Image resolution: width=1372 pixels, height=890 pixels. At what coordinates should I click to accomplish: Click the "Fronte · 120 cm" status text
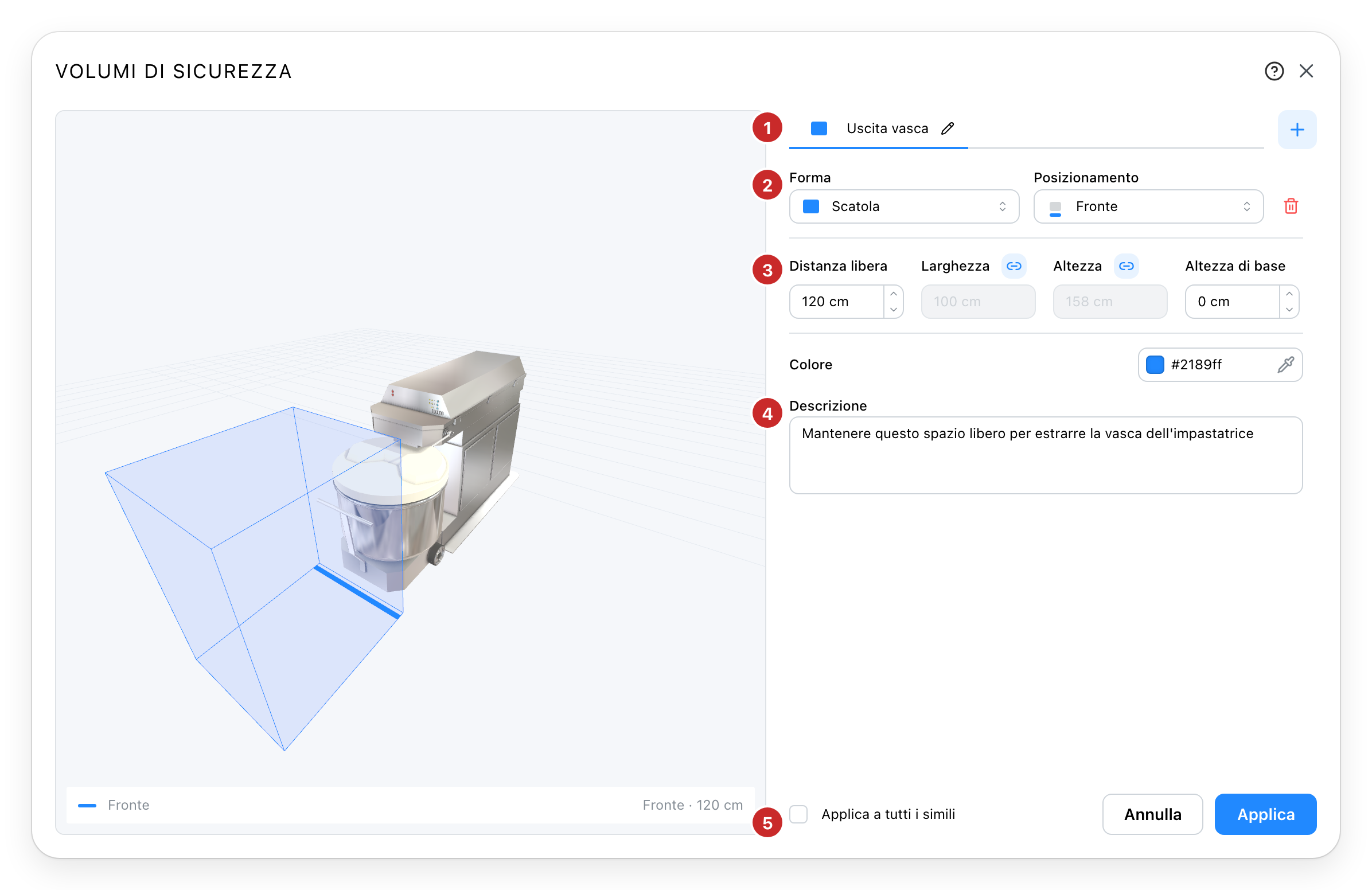click(x=692, y=805)
